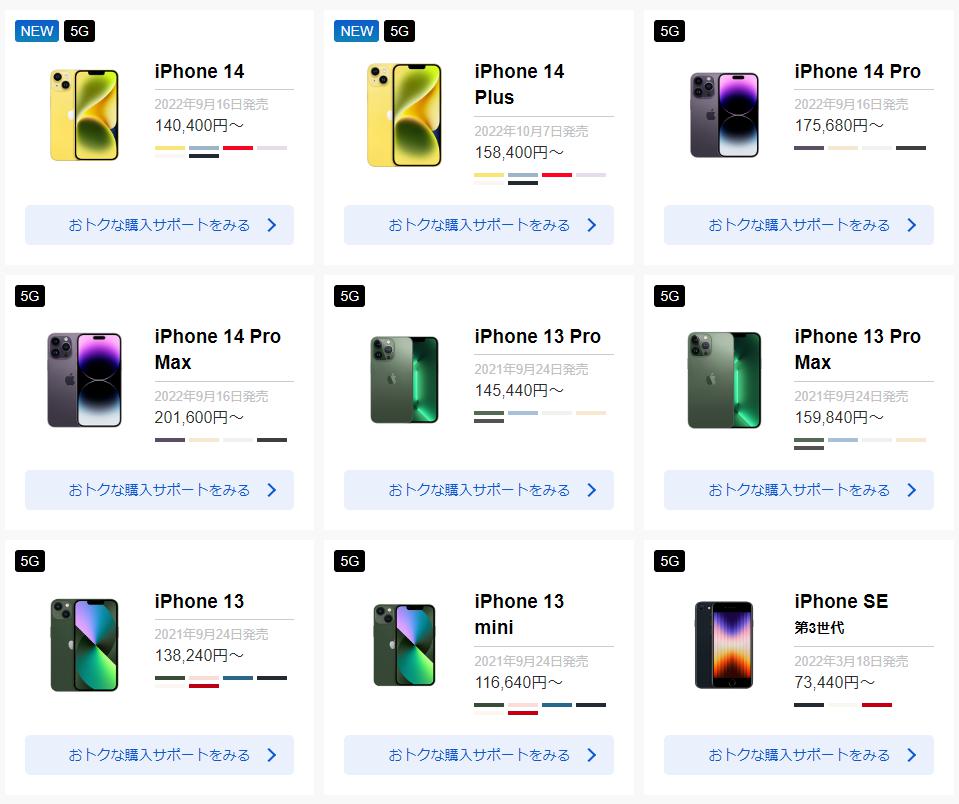Click the iPhone SE phone image
959x804 pixels.
tap(724, 645)
